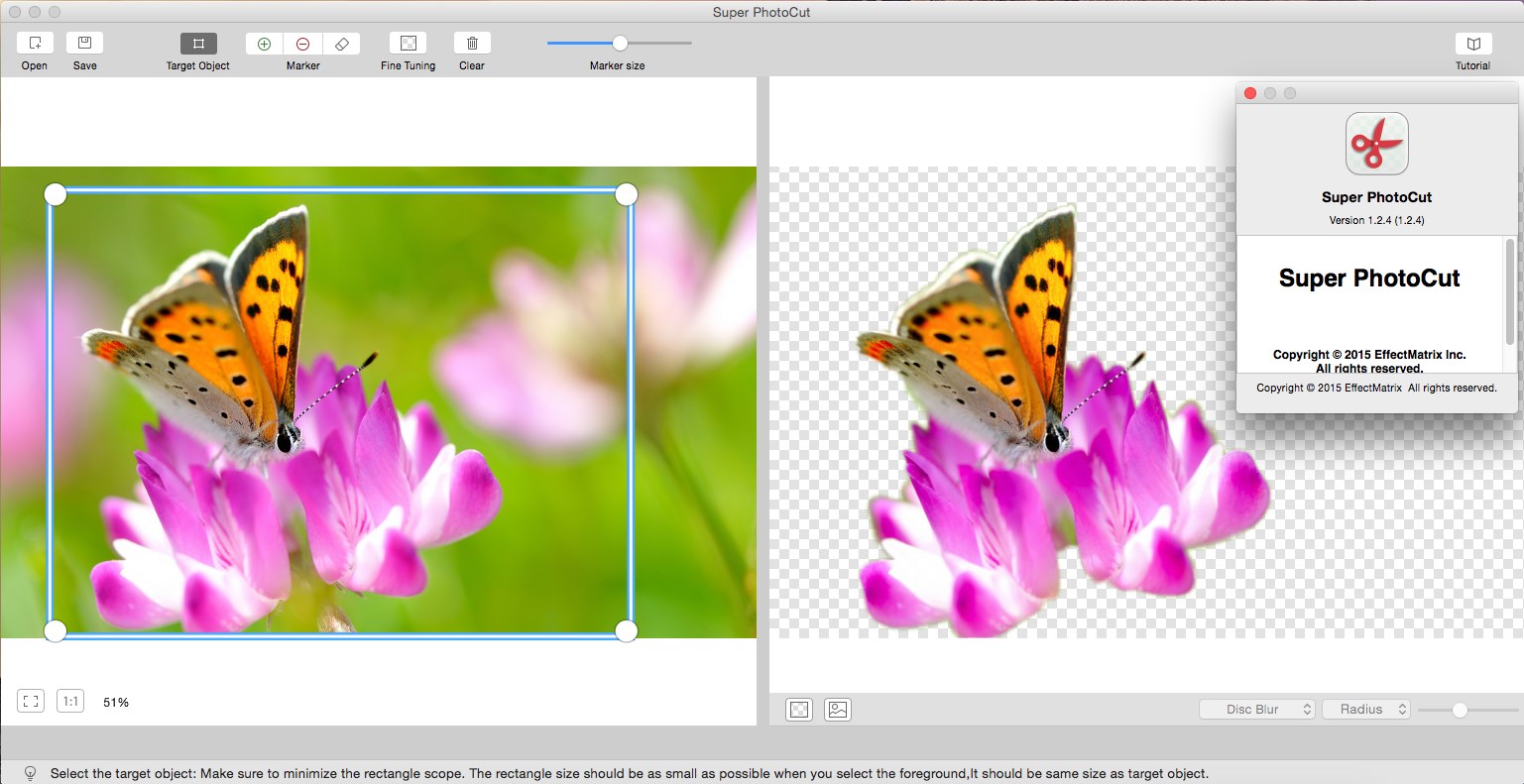Select the Target Object tool
1524x784 pixels.
click(197, 43)
